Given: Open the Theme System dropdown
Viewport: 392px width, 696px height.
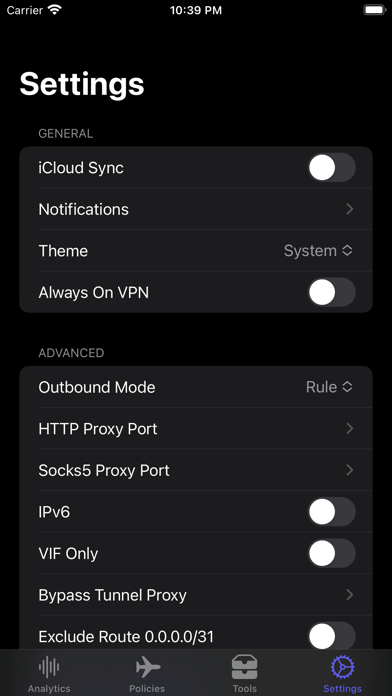Looking at the screenshot, I should (318, 251).
